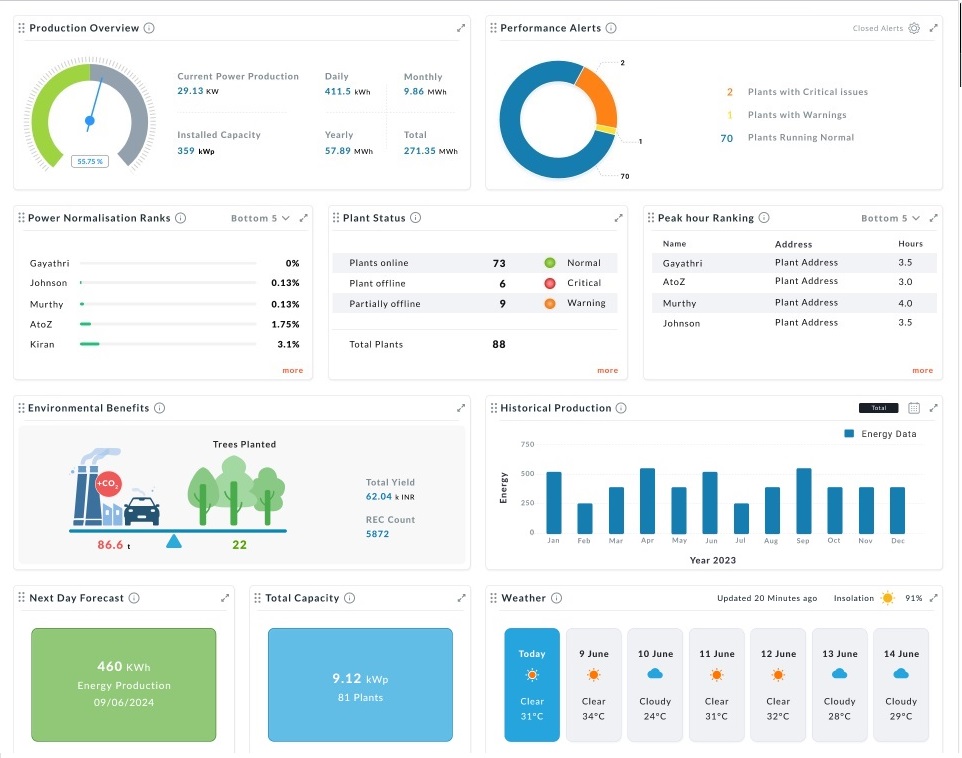Click the more link under Plant Status
This screenshot has height=758, width=962.
tap(607, 370)
